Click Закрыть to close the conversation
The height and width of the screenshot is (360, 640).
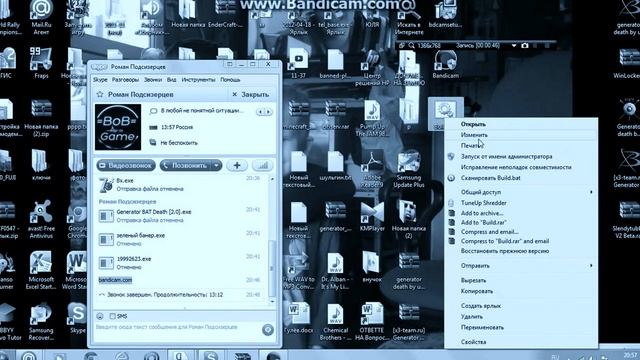(x=251, y=94)
